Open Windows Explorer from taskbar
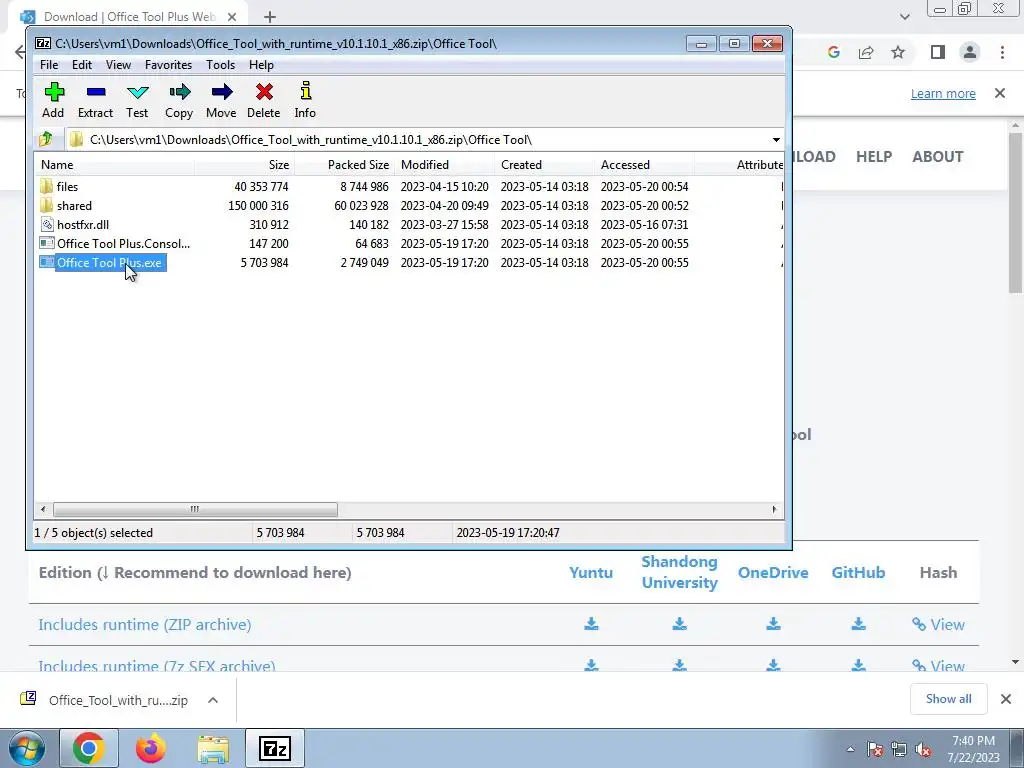1024x768 pixels. pyautogui.click(x=213, y=748)
